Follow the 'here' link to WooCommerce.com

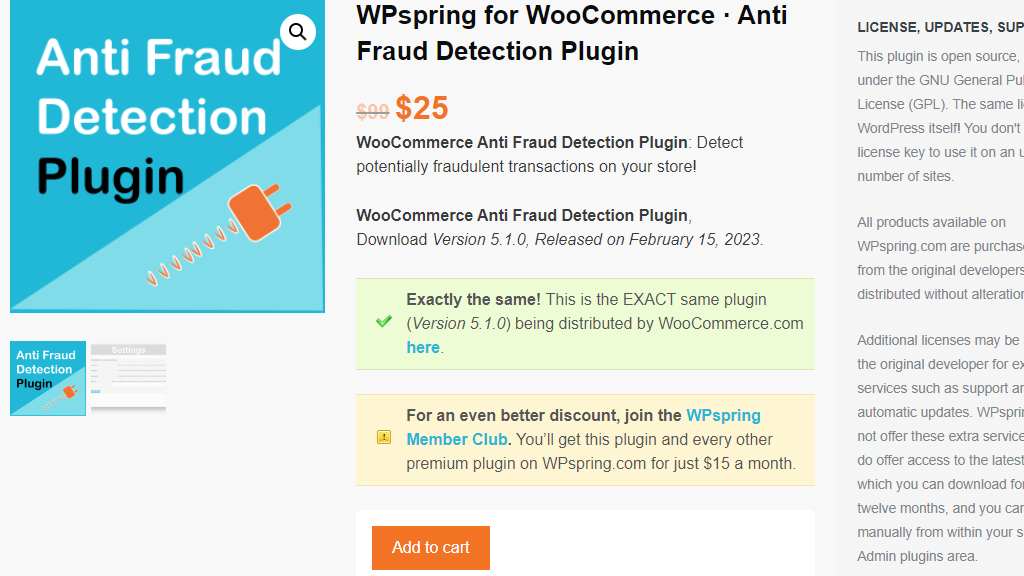pyautogui.click(x=423, y=347)
